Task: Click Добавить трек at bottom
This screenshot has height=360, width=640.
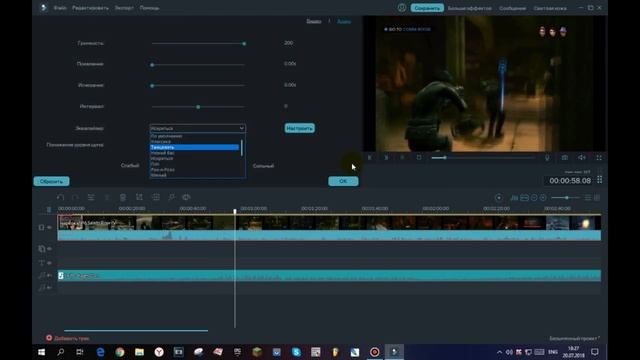Action: [72, 338]
